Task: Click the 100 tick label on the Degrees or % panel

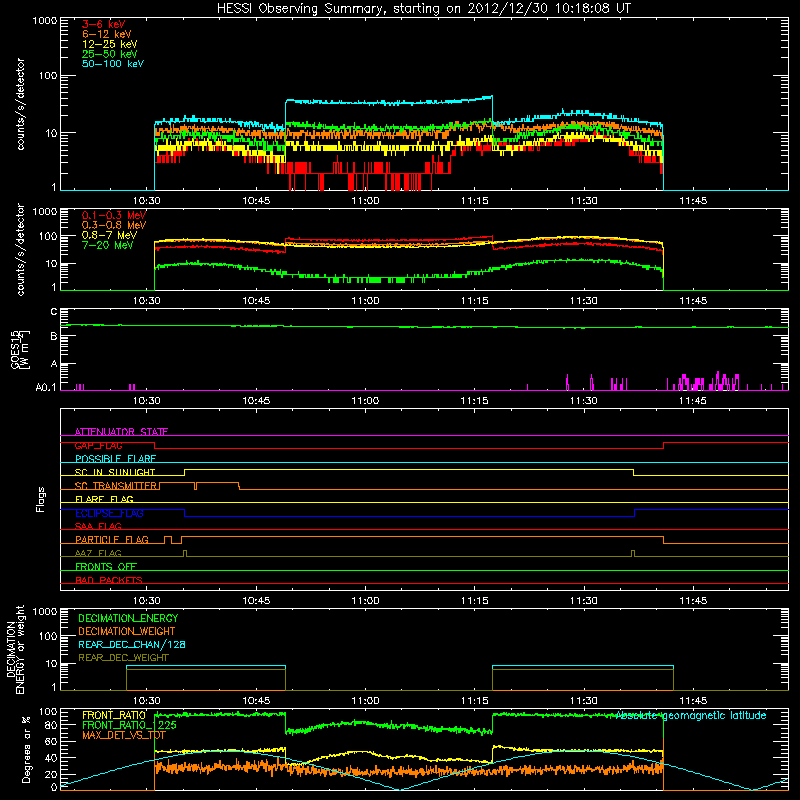Action: (48, 712)
